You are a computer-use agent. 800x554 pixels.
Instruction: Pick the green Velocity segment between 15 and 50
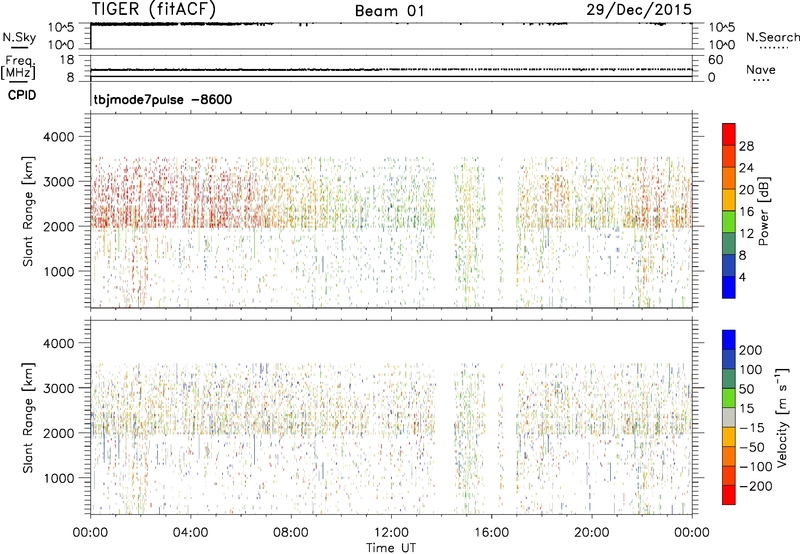pos(729,398)
